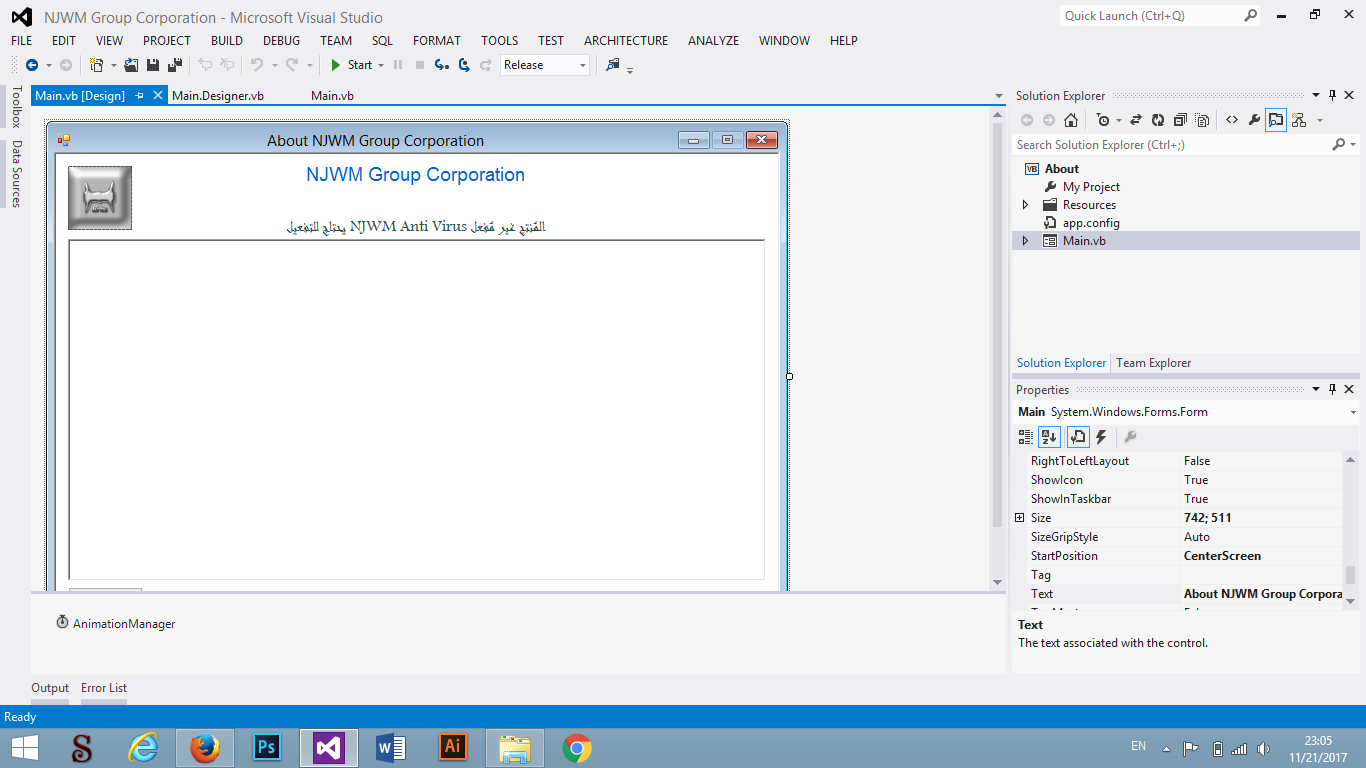Open the ARCHITECTURE menu
This screenshot has width=1366, height=768.
(626, 41)
